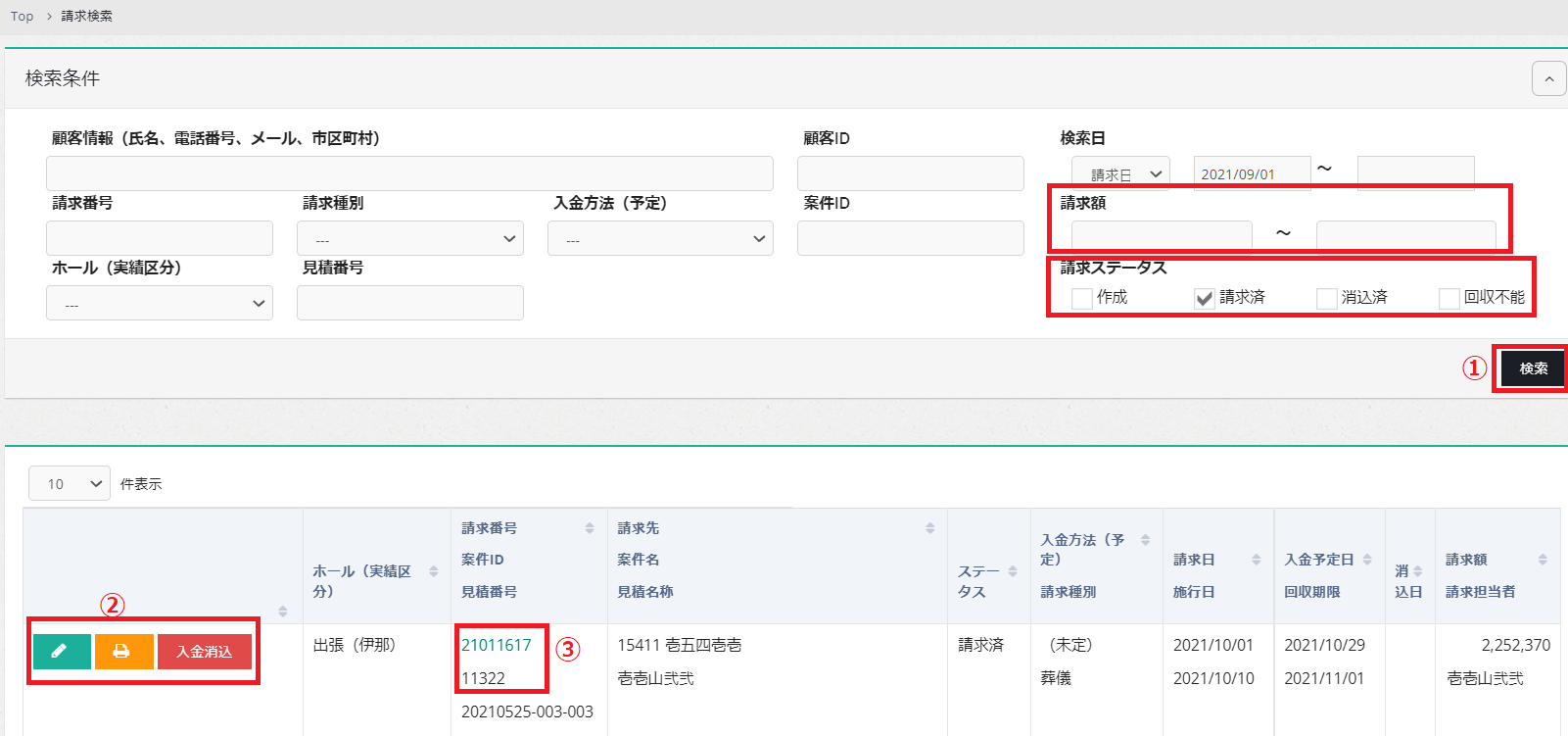Image resolution: width=1568 pixels, height=736 pixels.
Task: Collapse the 検索条件 panel with chevron
Action: point(1548,78)
